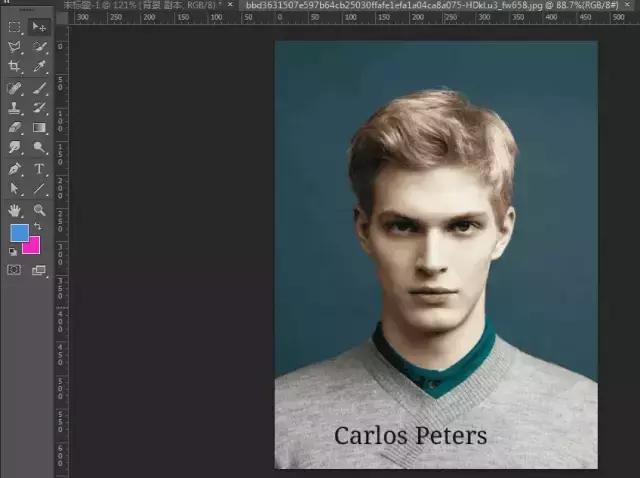Select the Polygonal Lasso tool
This screenshot has width=640, height=478.
14,47
